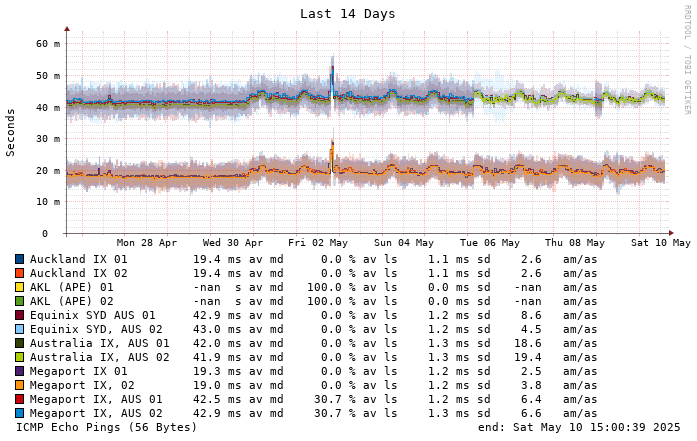This screenshot has height=441, width=697.
Task: Click the 'Thu 08 May' x-axis date
Action: tap(575, 243)
